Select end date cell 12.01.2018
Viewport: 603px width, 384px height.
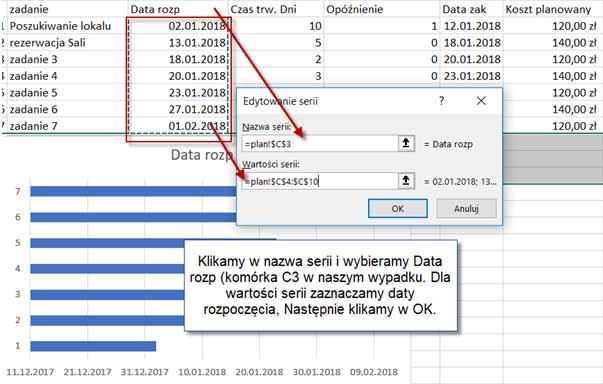[x=472, y=26]
